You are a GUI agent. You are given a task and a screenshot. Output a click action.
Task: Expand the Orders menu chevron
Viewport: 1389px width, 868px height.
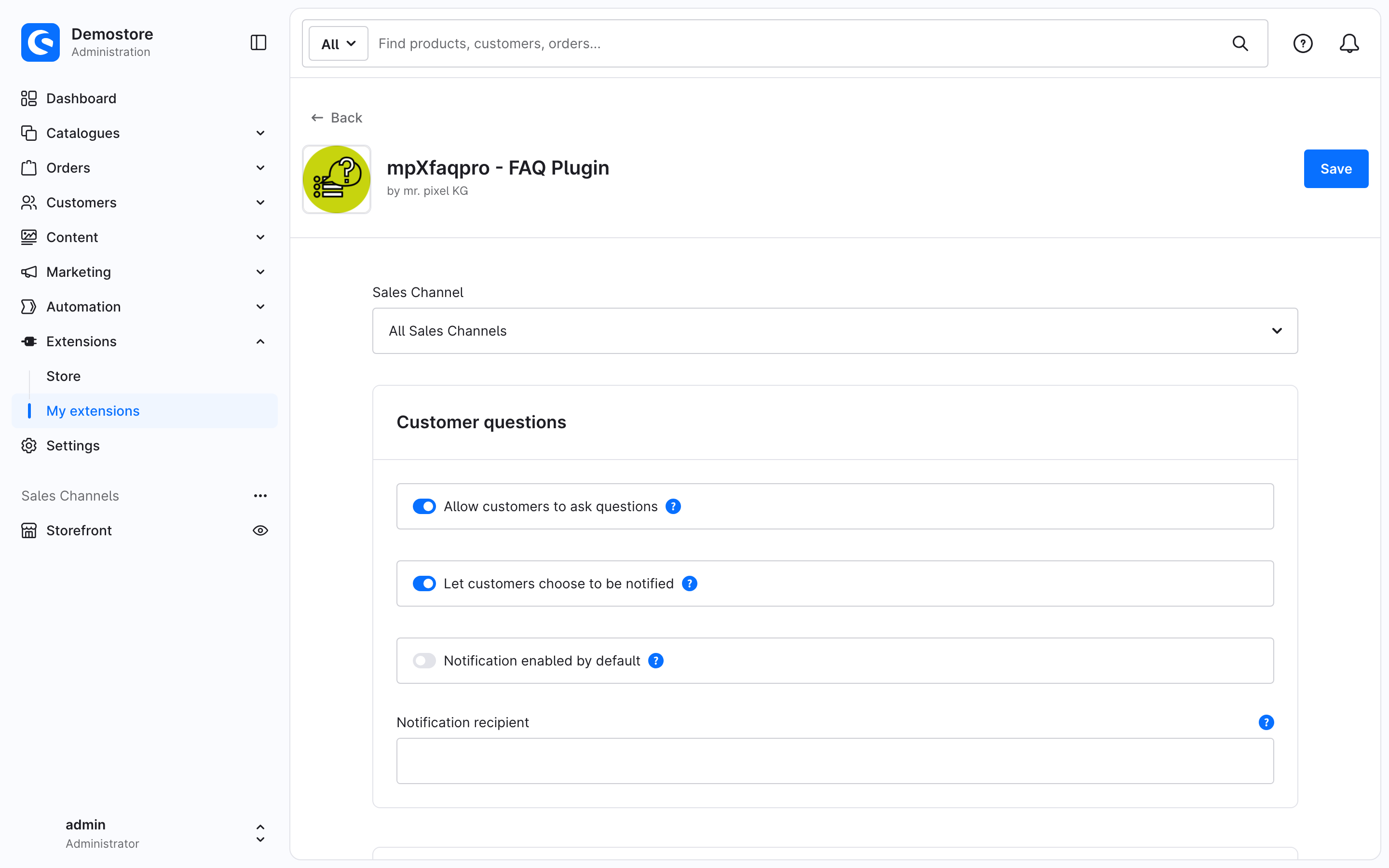(x=260, y=168)
